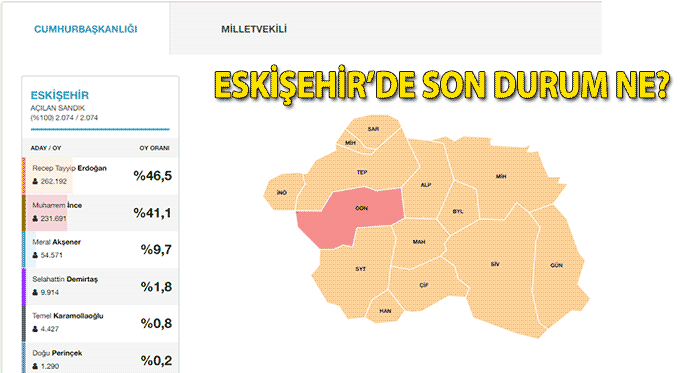Select the İNÖ district on map
This screenshot has width=700, height=373.
coord(282,192)
